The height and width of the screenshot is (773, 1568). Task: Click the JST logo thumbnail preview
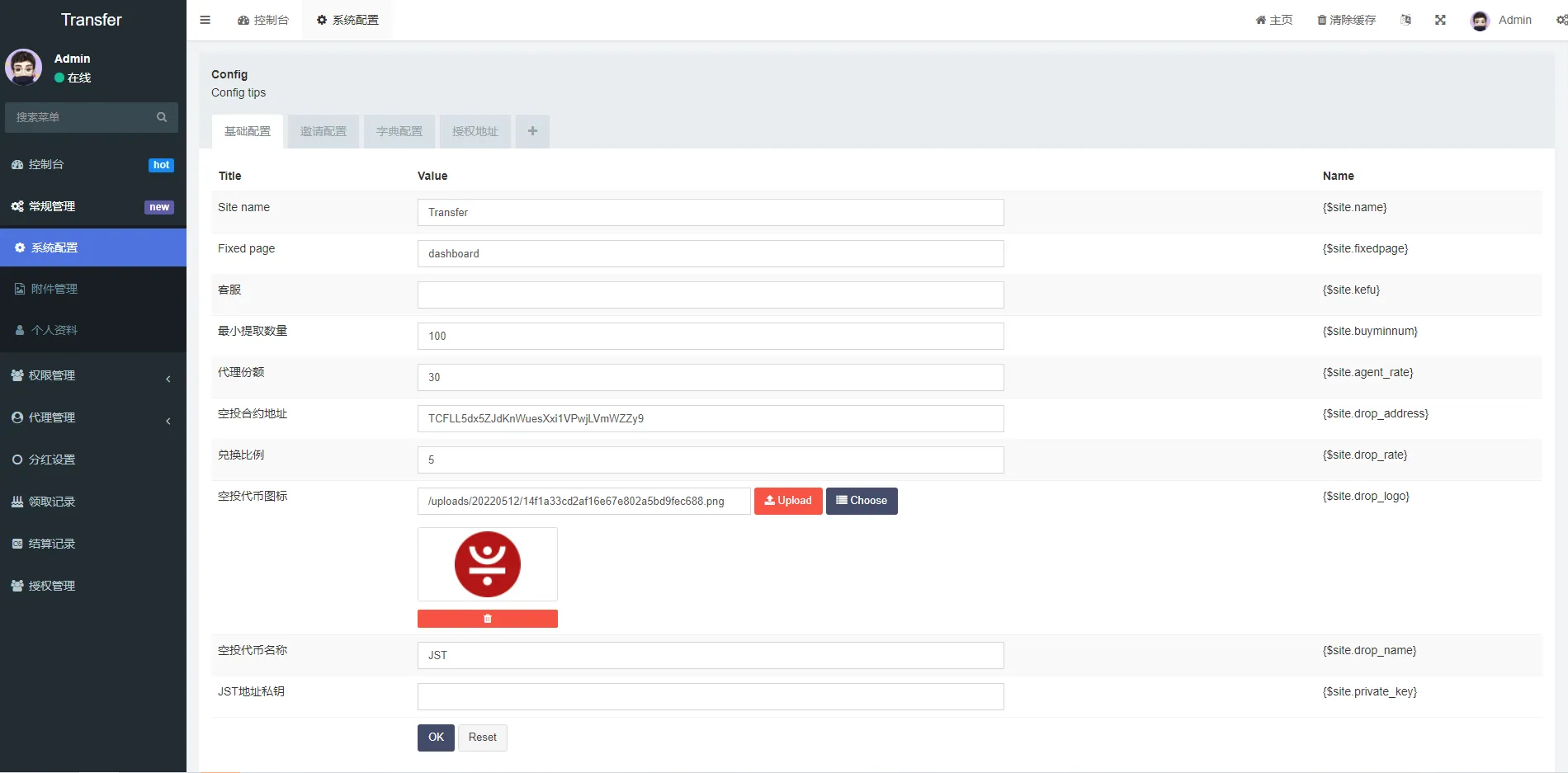tap(488, 564)
